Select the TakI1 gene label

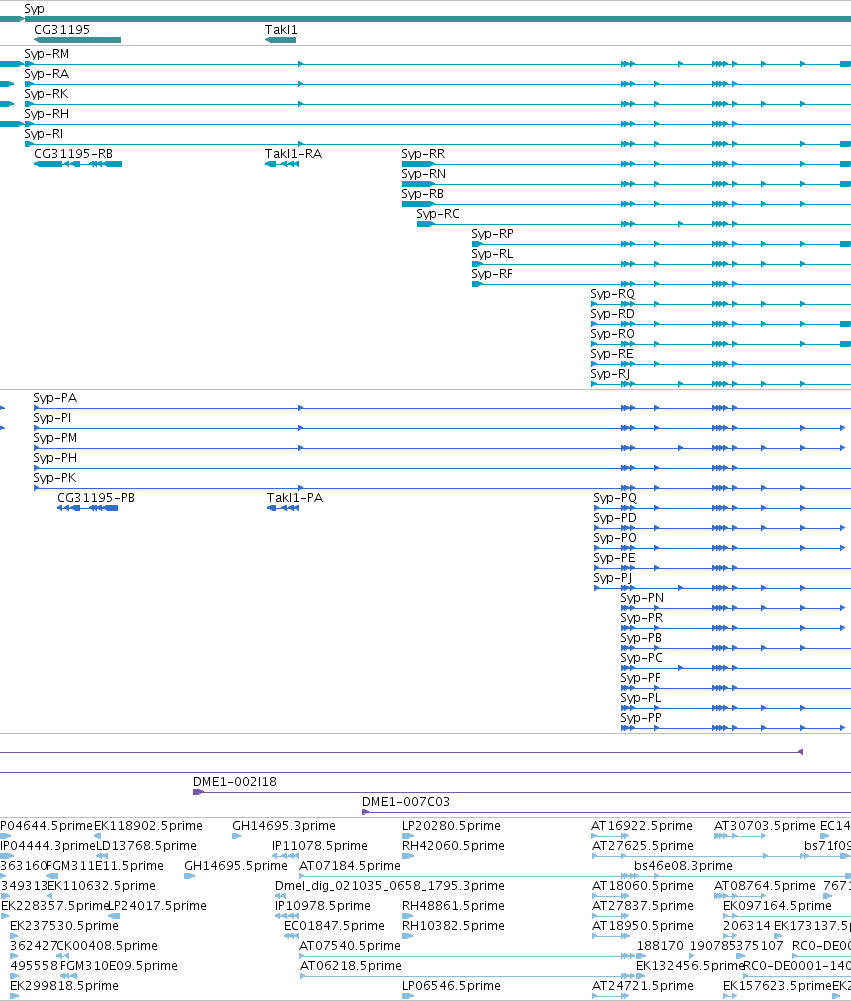281,29
